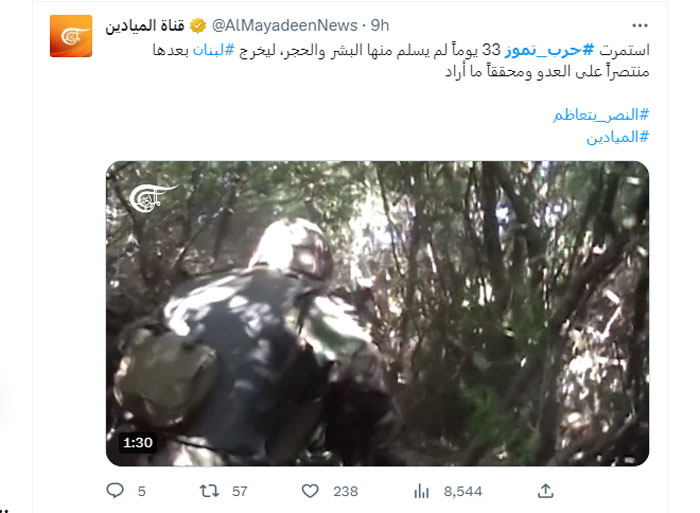Image resolution: width=700 pixels, height=513 pixels.
Task: Open the #الميادين hashtag below the text
Action: pos(617,137)
